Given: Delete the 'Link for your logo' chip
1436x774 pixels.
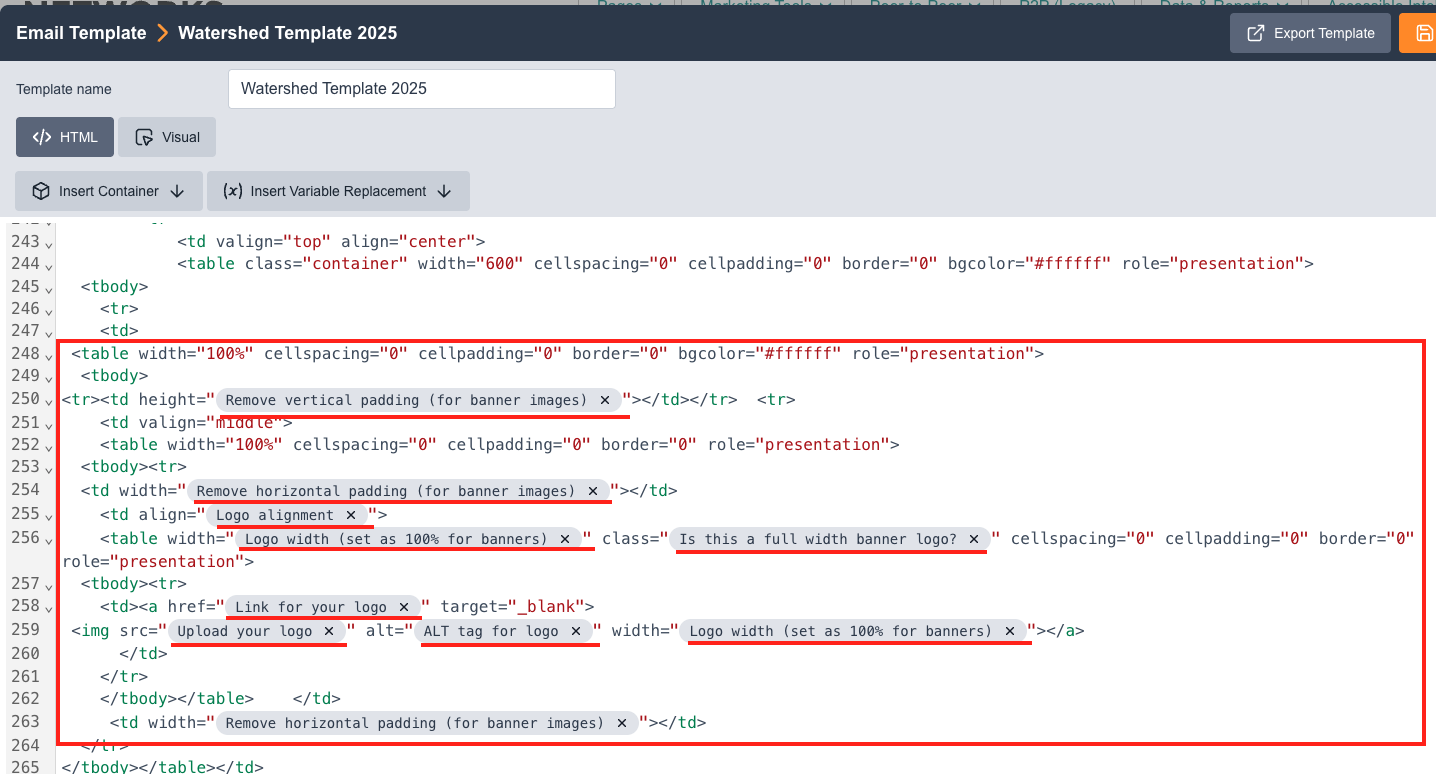Looking at the screenshot, I should pos(403,607).
